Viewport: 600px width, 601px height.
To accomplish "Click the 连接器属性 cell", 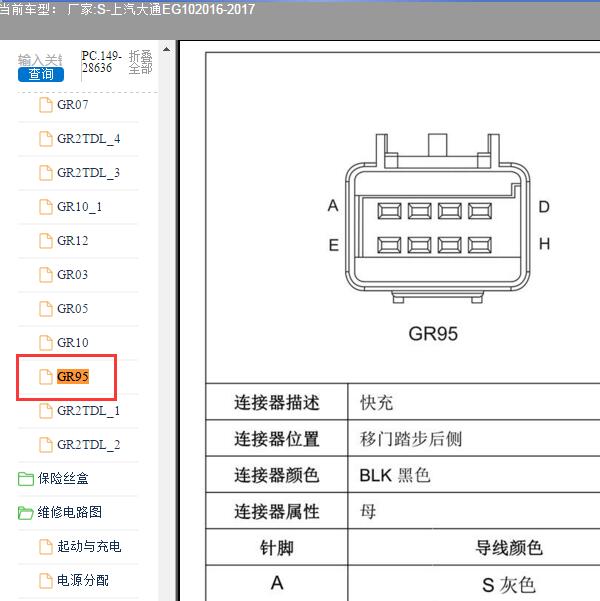I will point(276,511).
